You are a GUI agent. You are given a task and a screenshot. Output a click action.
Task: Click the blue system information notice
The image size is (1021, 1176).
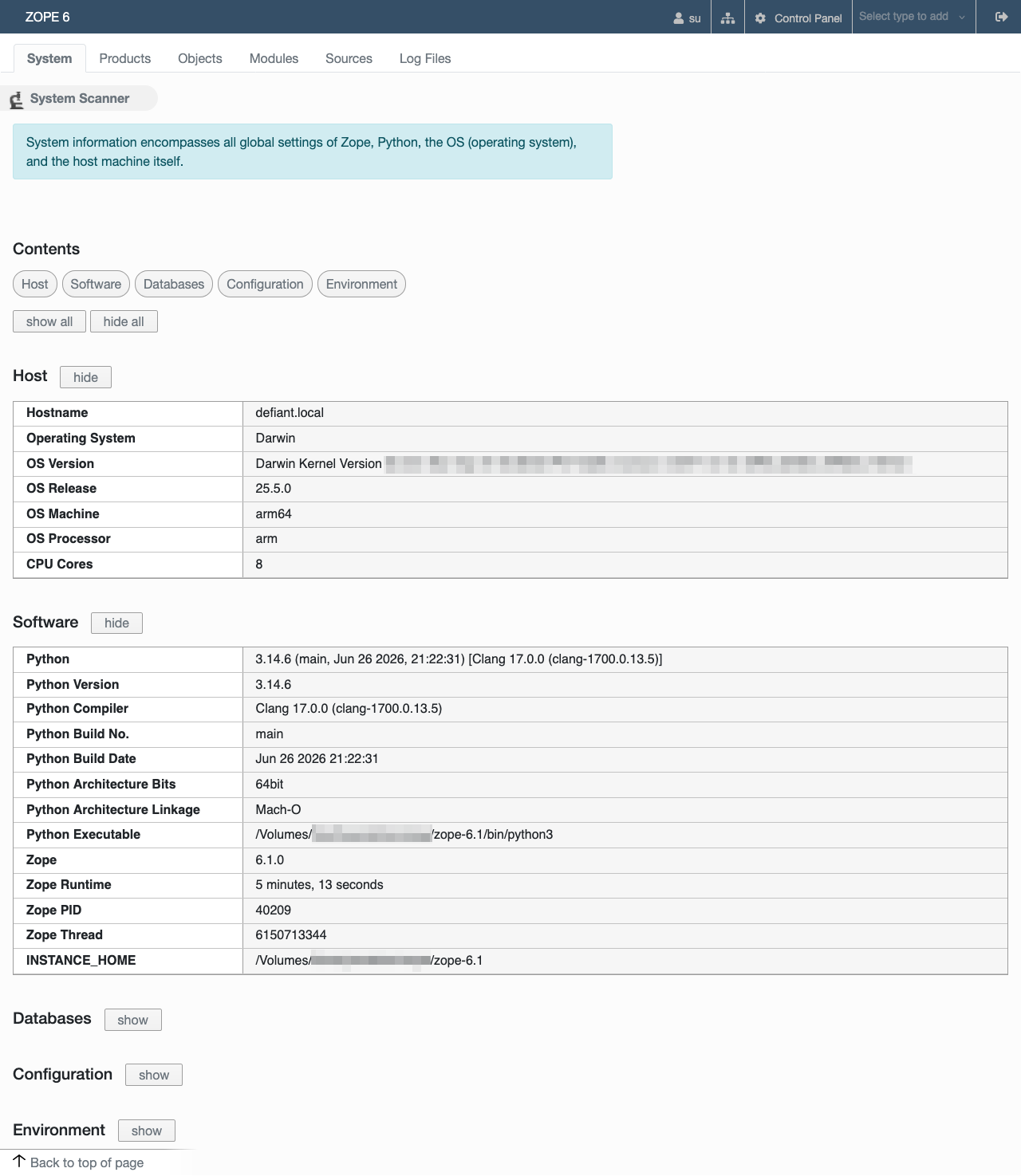[313, 151]
